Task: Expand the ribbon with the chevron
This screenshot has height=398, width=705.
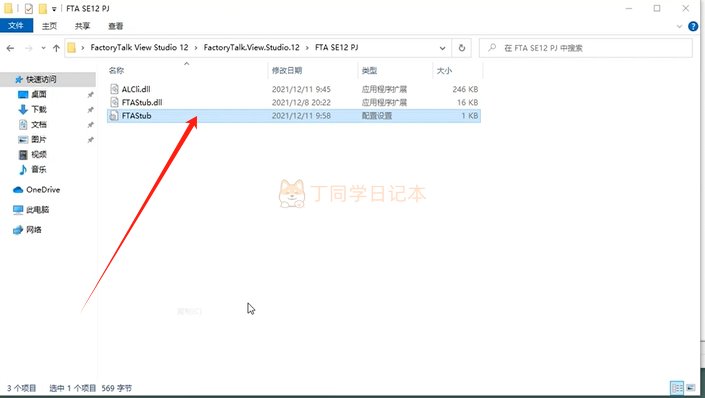Action: point(679,27)
